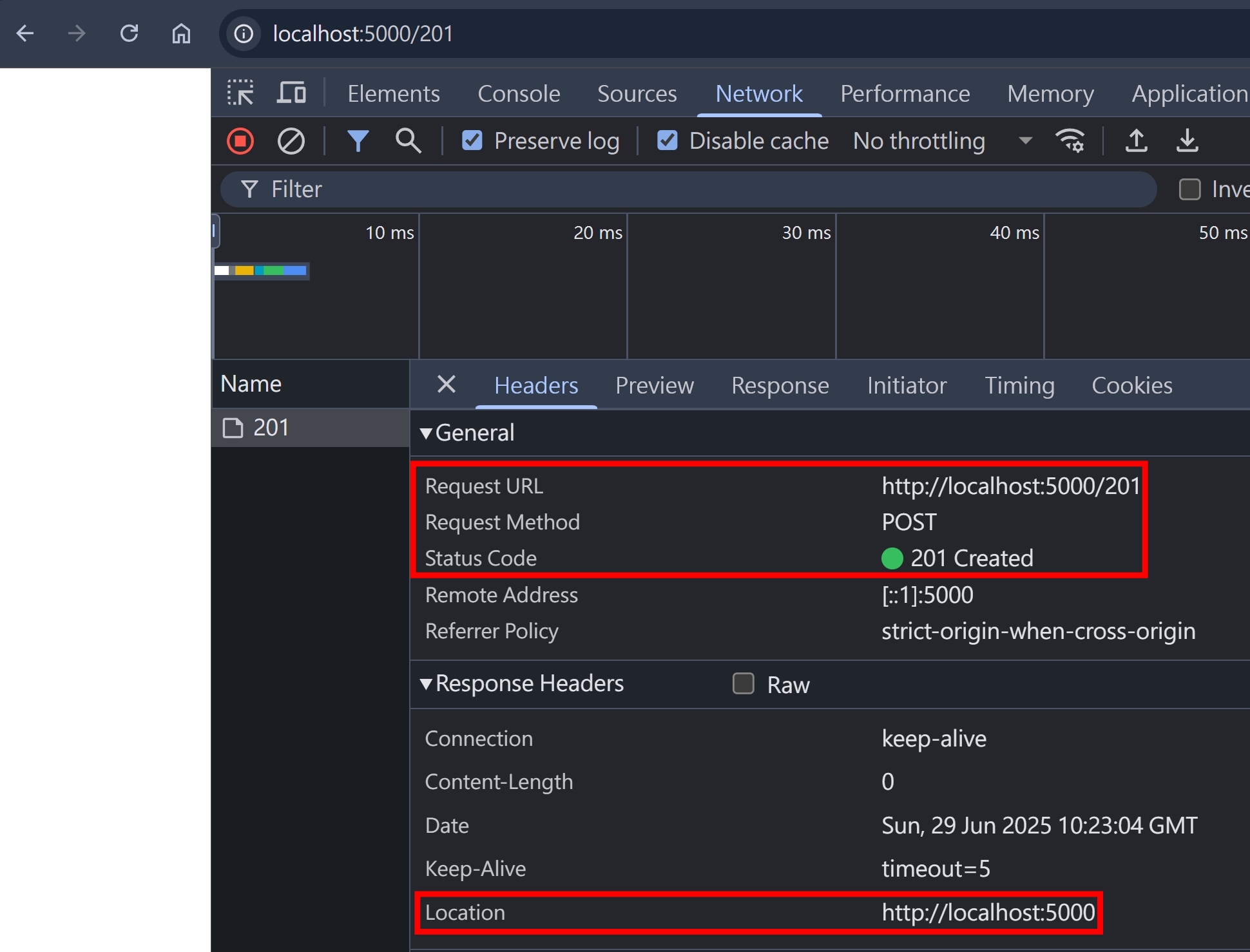Select the Network tab
Viewport: 1250px width, 952px height.
pos(759,94)
